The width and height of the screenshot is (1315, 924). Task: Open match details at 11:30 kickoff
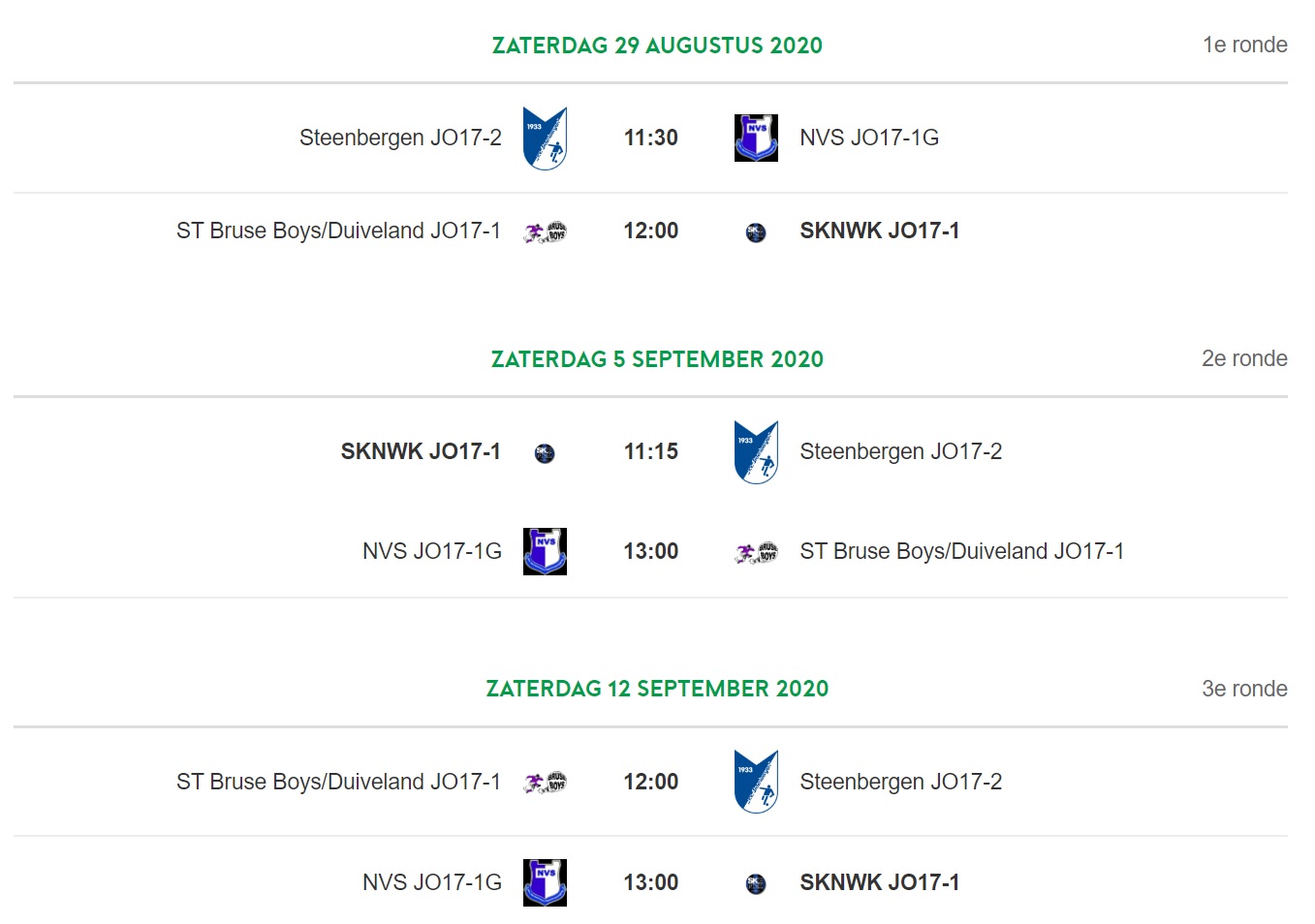coord(650,138)
